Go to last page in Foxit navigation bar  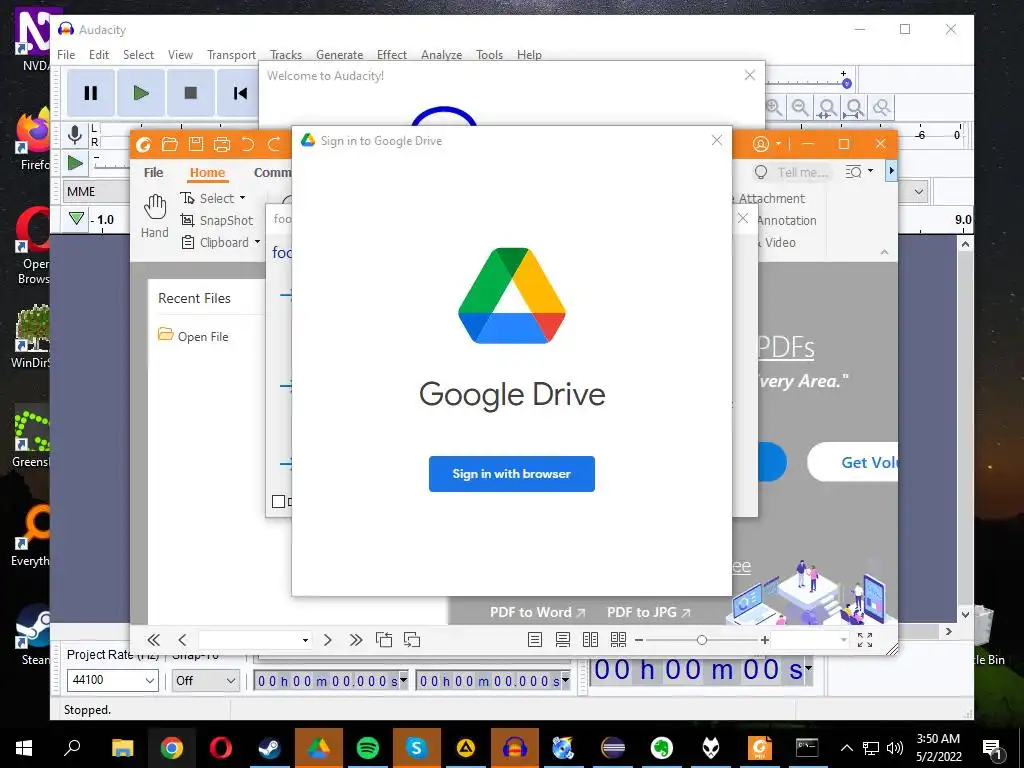(356, 640)
